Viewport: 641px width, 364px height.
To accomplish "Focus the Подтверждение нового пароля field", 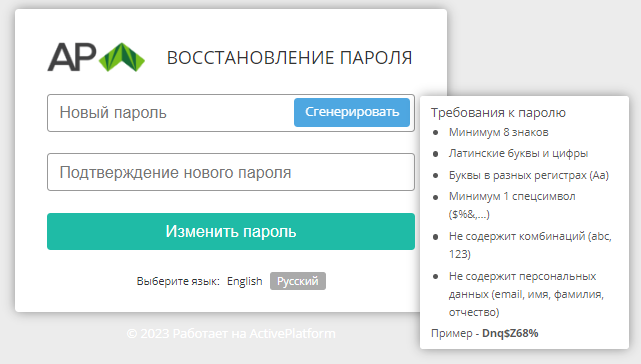I will [x=231, y=172].
